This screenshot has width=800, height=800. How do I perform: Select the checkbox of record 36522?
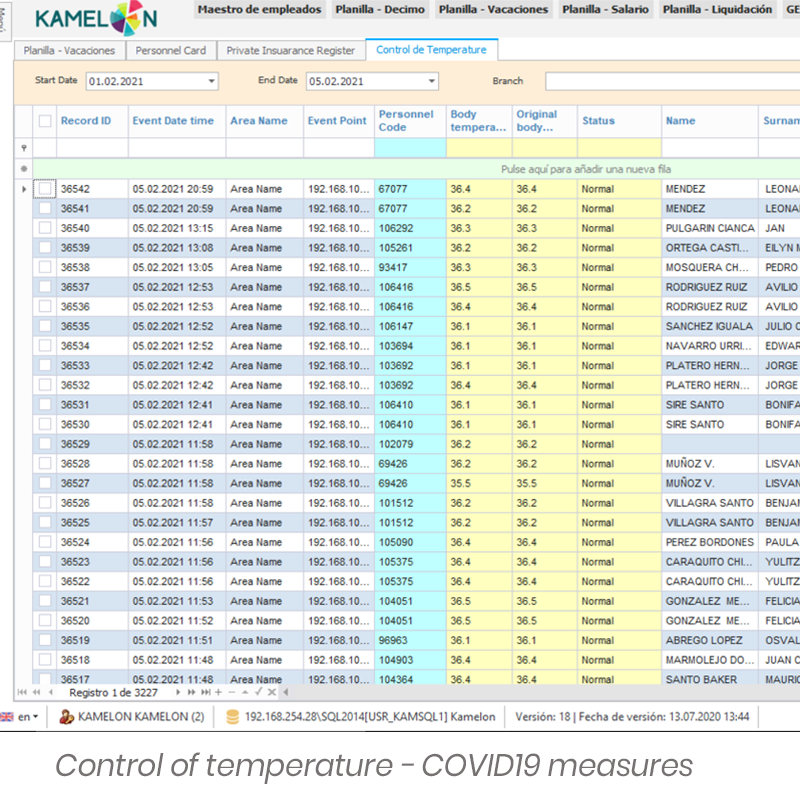coord(45,581)
